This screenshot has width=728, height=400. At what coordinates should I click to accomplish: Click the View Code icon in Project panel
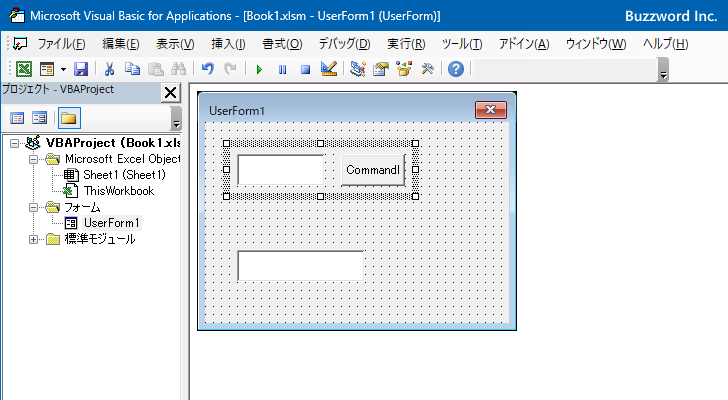17,118
